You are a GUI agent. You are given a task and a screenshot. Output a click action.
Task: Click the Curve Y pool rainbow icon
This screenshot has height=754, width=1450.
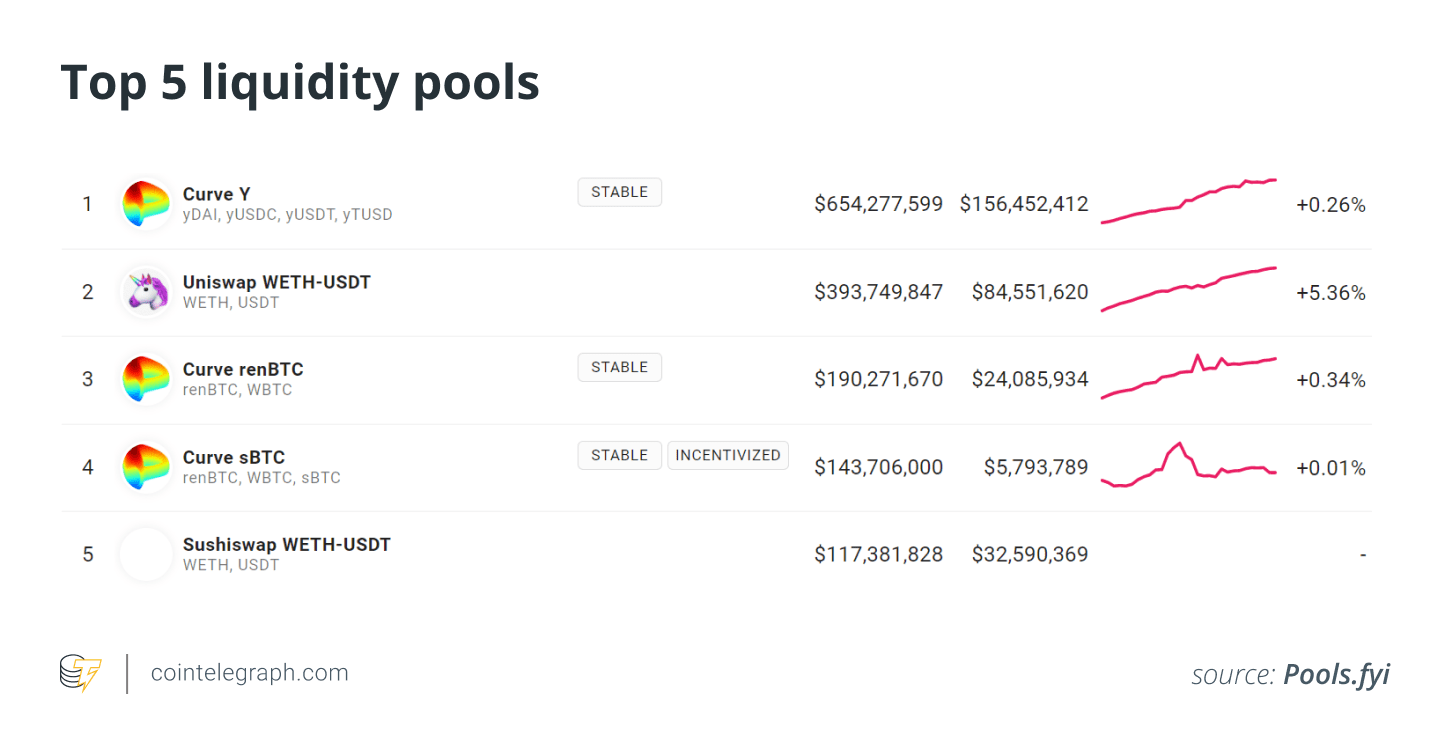(146, 204)
